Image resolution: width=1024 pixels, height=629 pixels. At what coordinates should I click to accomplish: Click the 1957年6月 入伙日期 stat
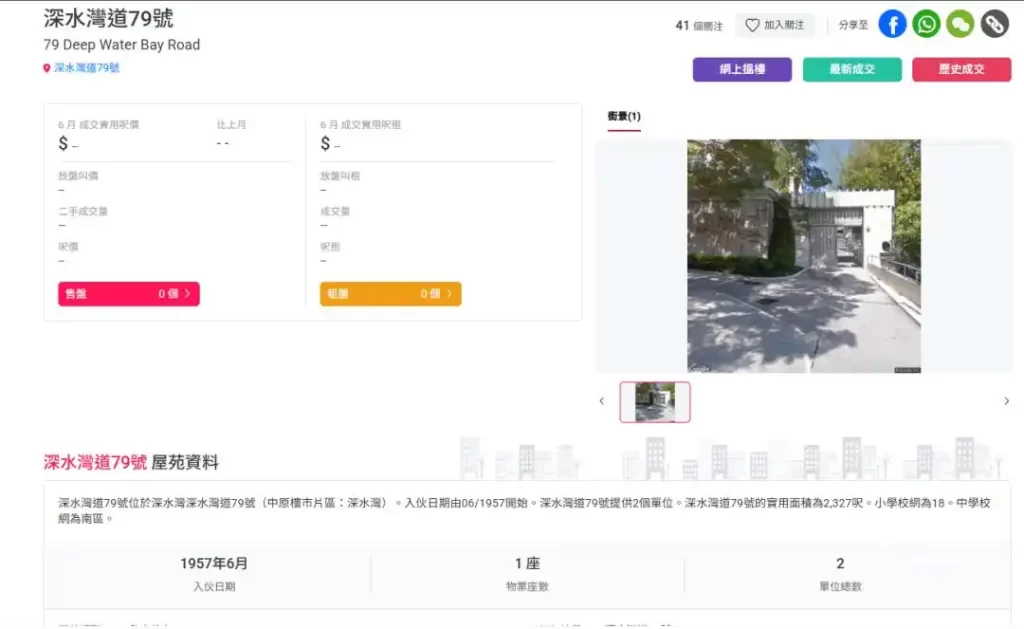(x=214, y=574)
